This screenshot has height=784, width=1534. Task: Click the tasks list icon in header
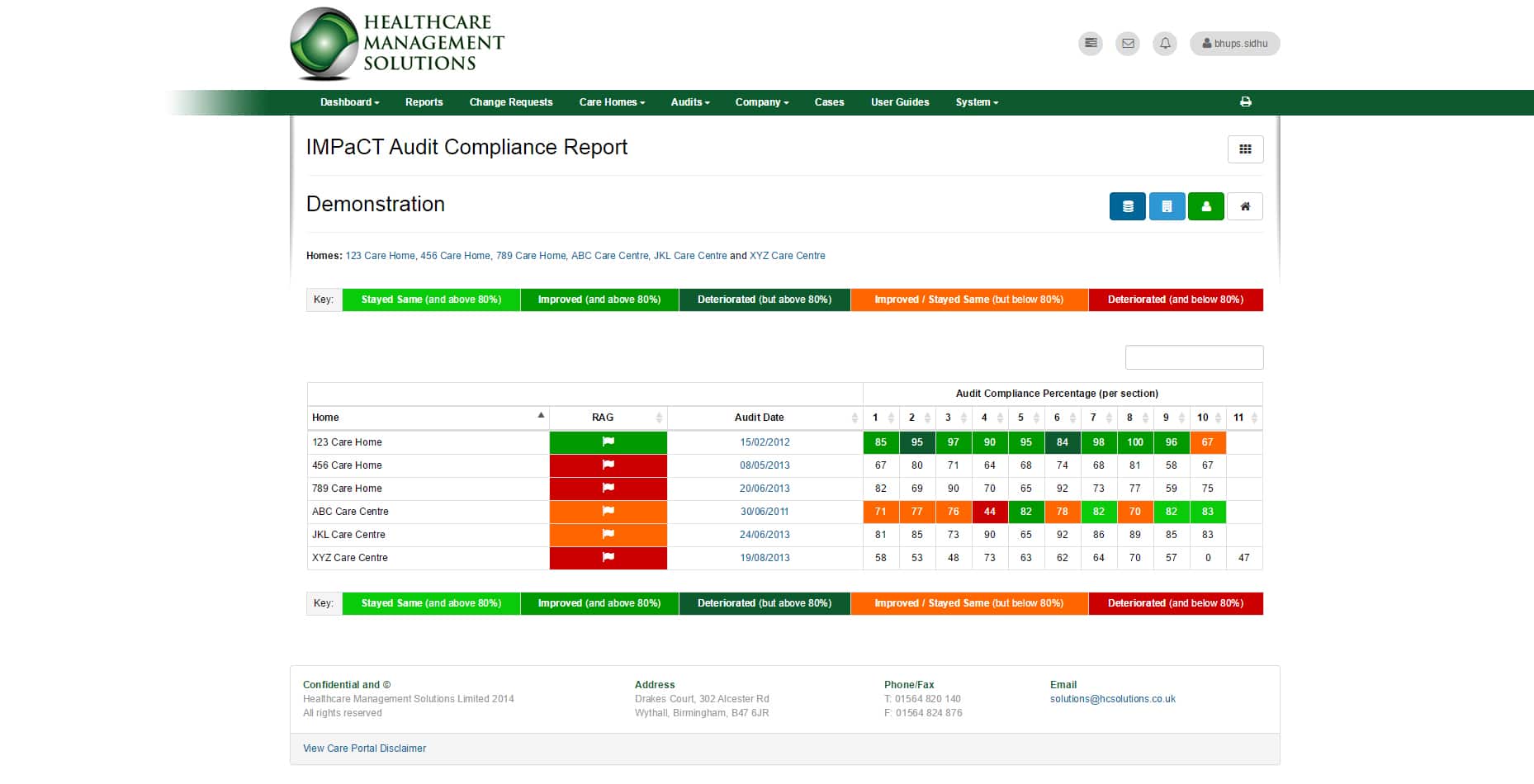click(x=1090, y=44)
